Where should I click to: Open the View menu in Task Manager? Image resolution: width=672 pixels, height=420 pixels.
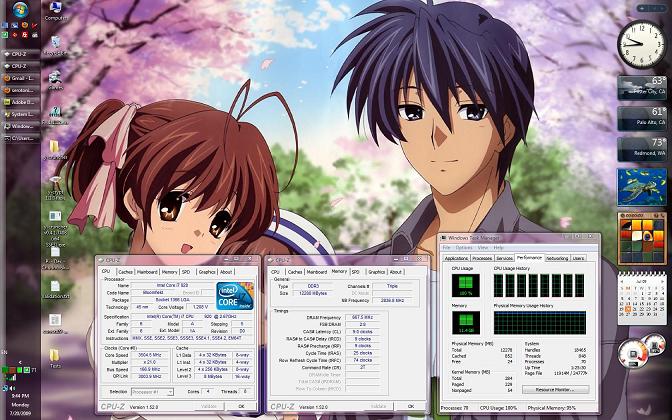click(x=483, y=247)
